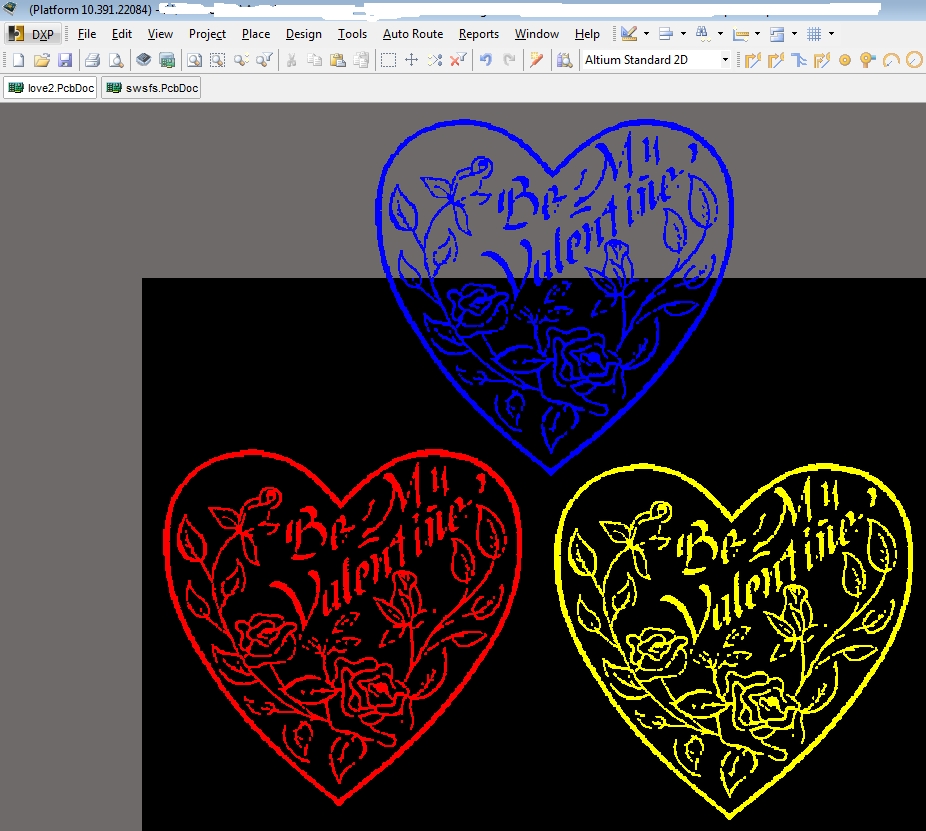This screenshot has width=926, height=831.
Task: Click the Cross Probe icon
Action: coord(536,60)
